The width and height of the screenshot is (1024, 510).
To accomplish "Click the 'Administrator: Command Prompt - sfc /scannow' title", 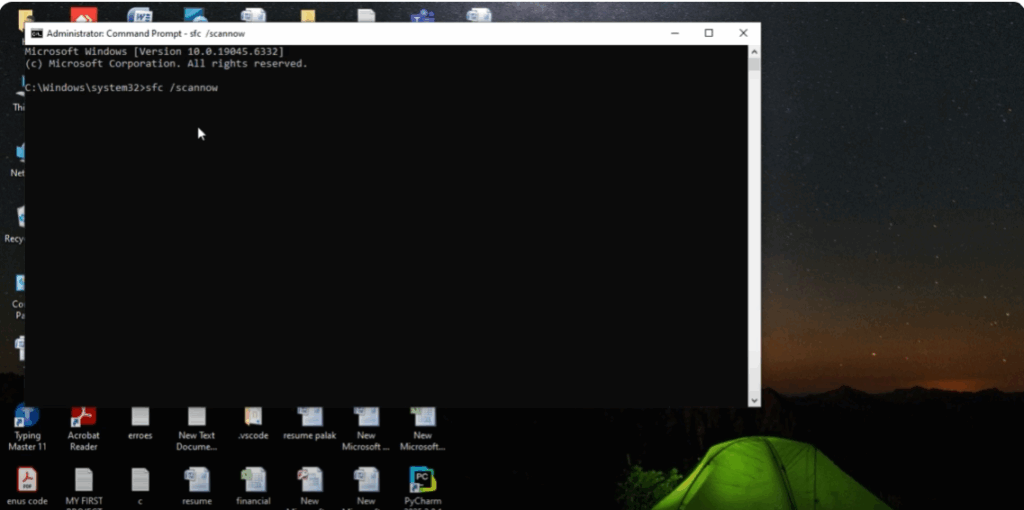I will pyautogui.click(x=146, y=33).
